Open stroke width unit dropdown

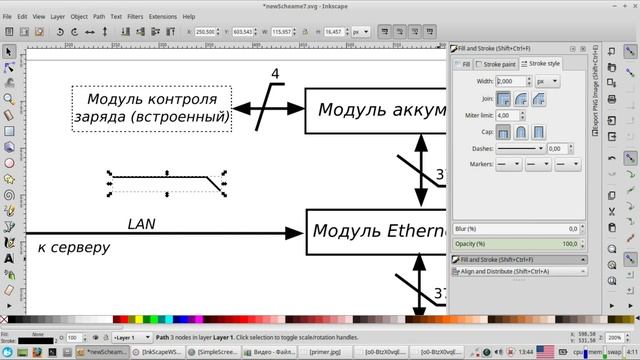[x=547, y=81]
